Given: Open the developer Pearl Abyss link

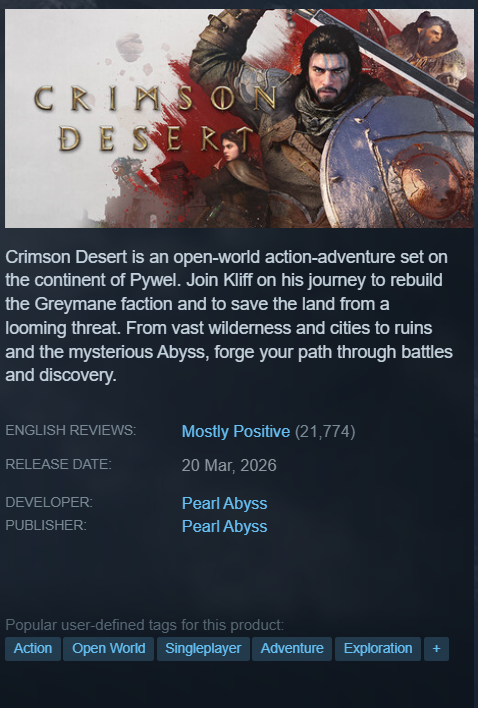Looking at the screenshot, I should click(224, 503).
